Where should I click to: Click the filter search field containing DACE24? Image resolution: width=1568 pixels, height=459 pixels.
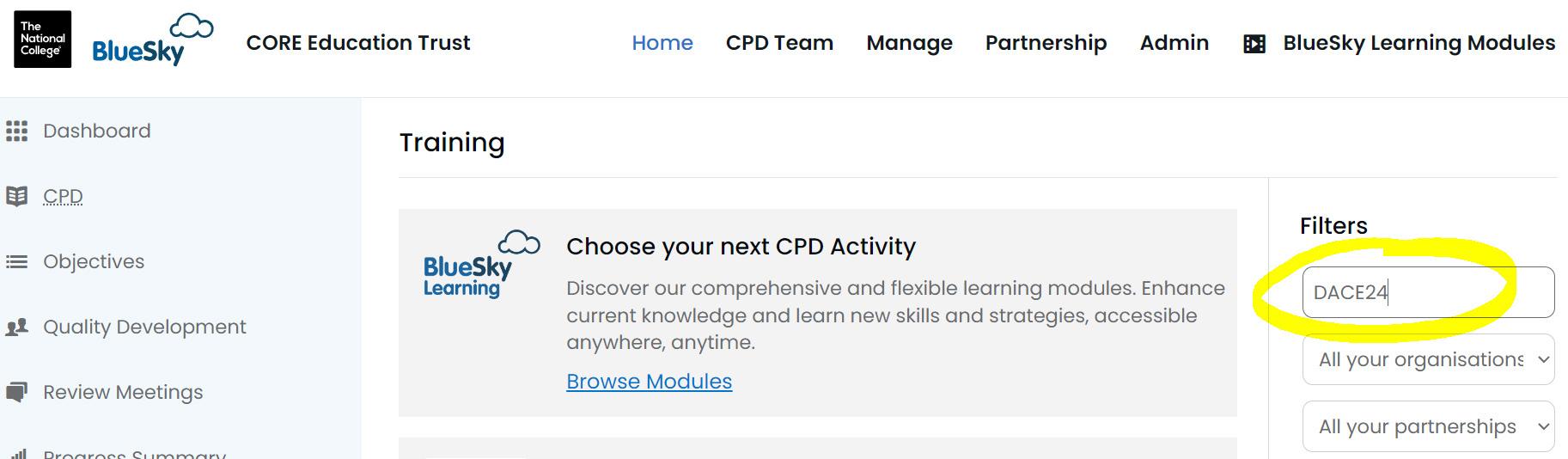point(1428,292)
